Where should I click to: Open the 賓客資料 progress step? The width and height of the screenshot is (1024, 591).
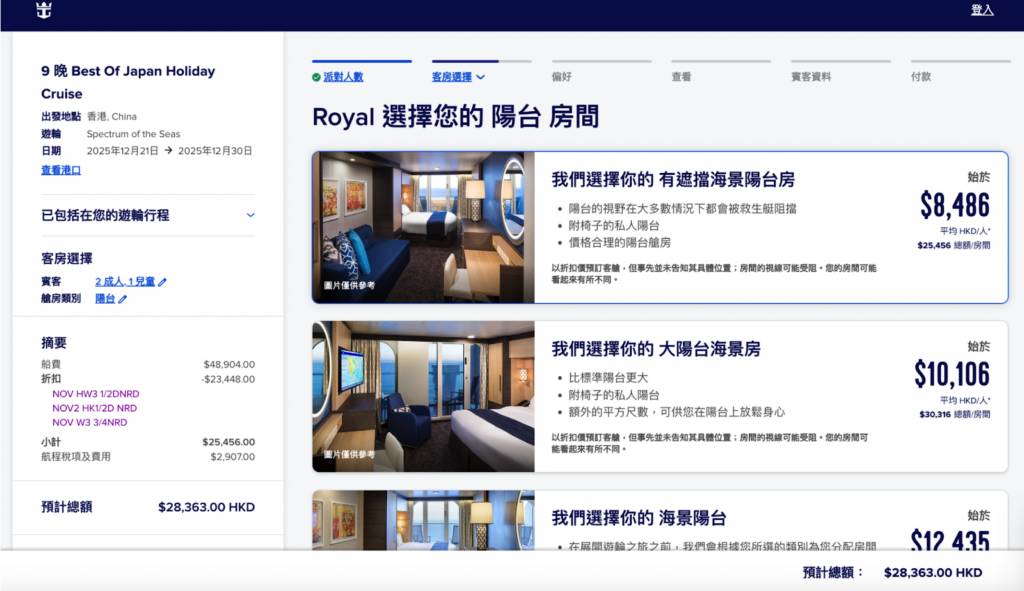[810, 76]
